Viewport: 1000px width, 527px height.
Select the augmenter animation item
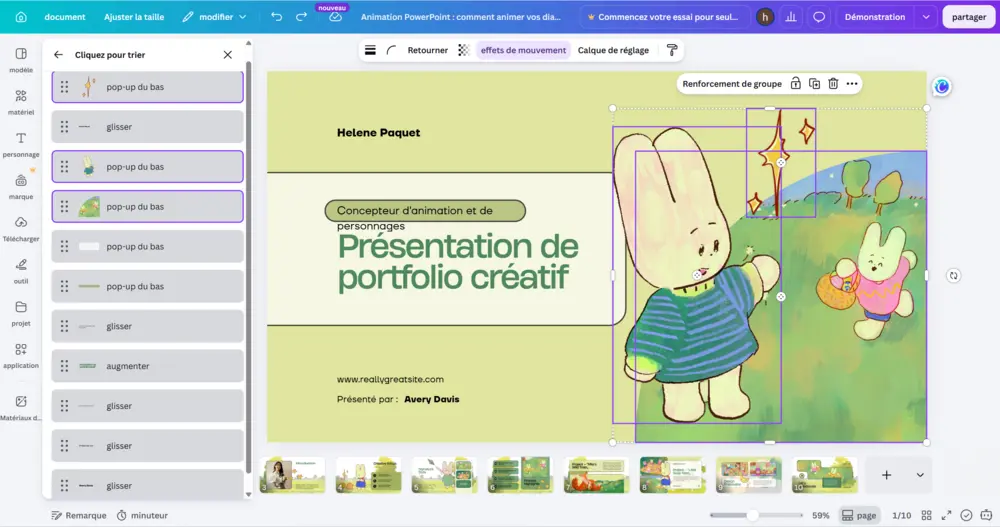coord(147,366)
